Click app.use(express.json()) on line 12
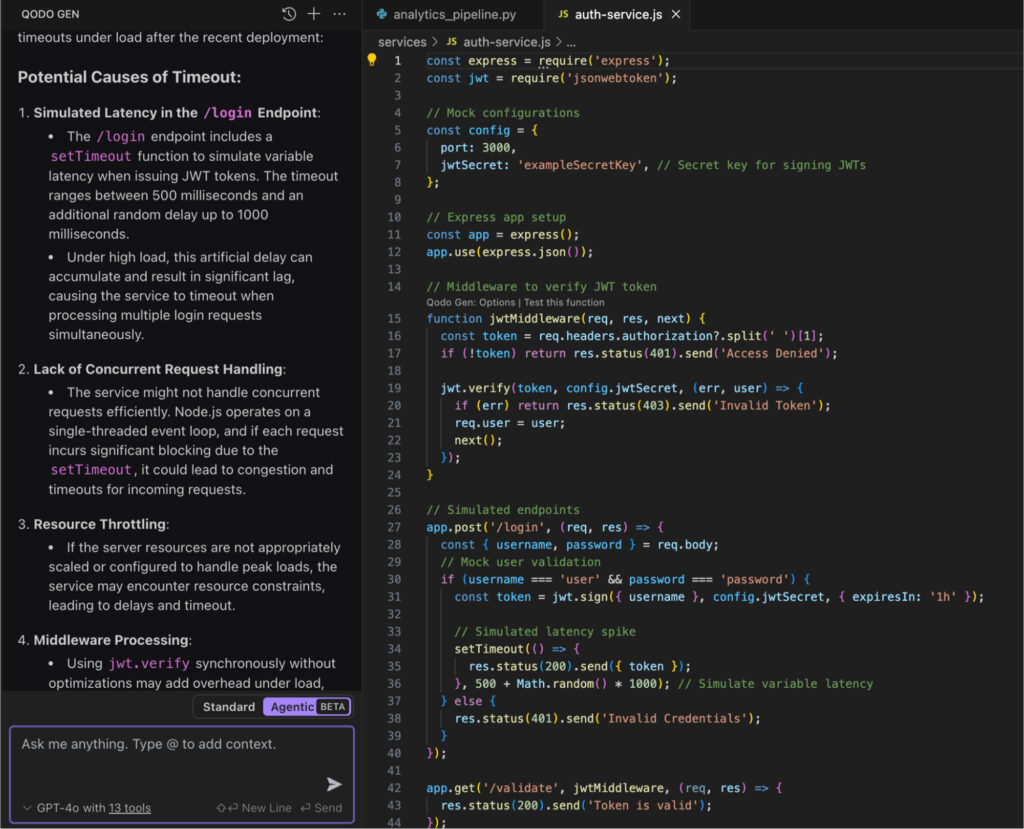This screenshot has width=1024, height=829. coord(509,252)
